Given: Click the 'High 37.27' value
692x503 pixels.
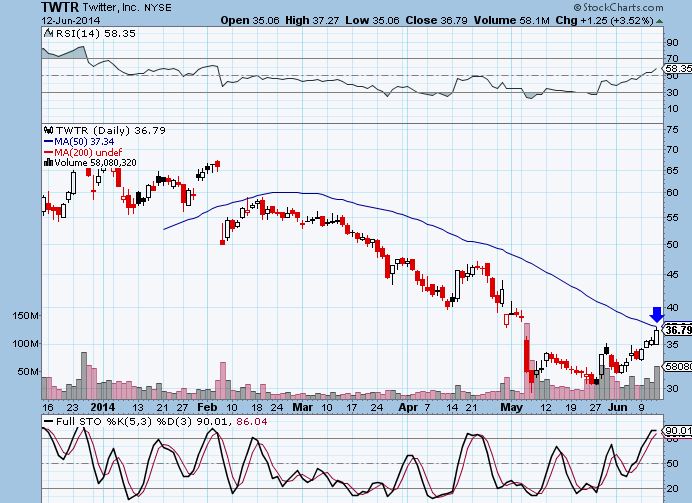Looking at the screenshot, I should (x=312, y=20).
